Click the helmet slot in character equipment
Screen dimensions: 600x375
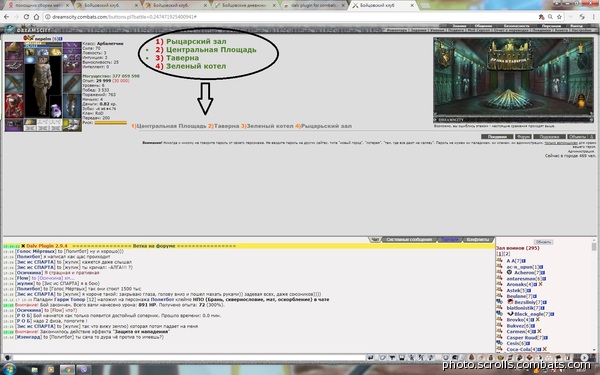click(14, 50)
